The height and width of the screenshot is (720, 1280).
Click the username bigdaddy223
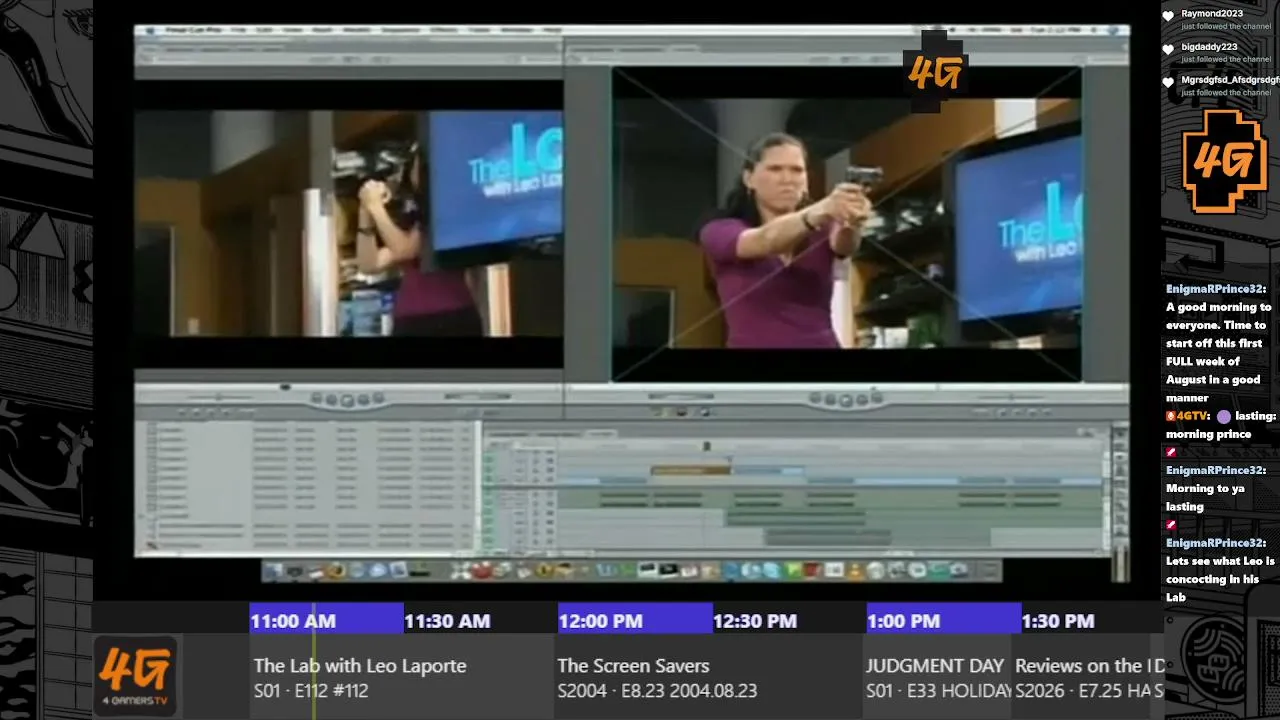1210,47
